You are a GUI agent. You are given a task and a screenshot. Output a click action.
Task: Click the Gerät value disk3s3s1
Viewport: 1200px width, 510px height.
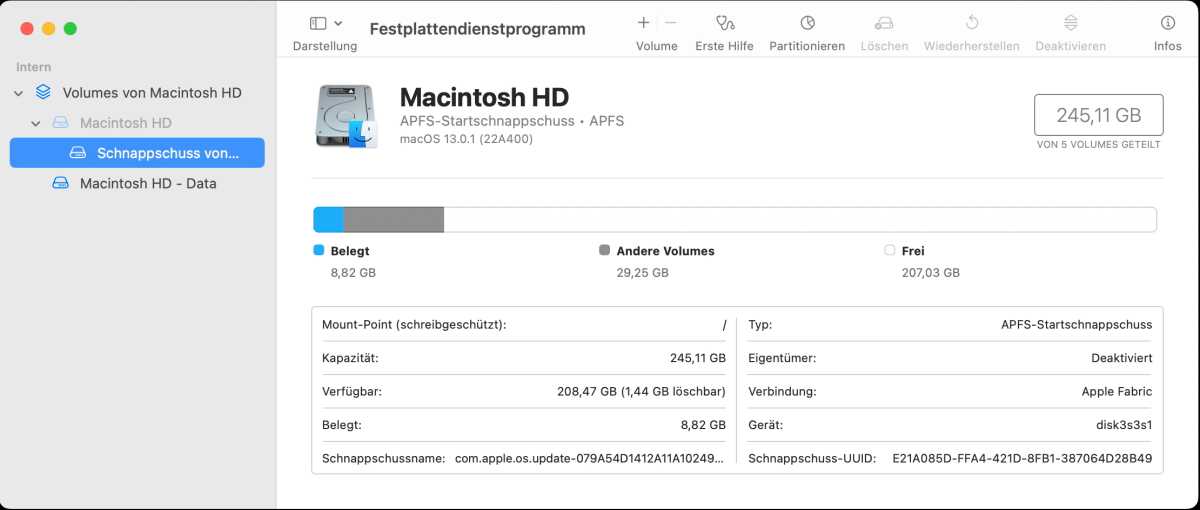point(1124,425)
